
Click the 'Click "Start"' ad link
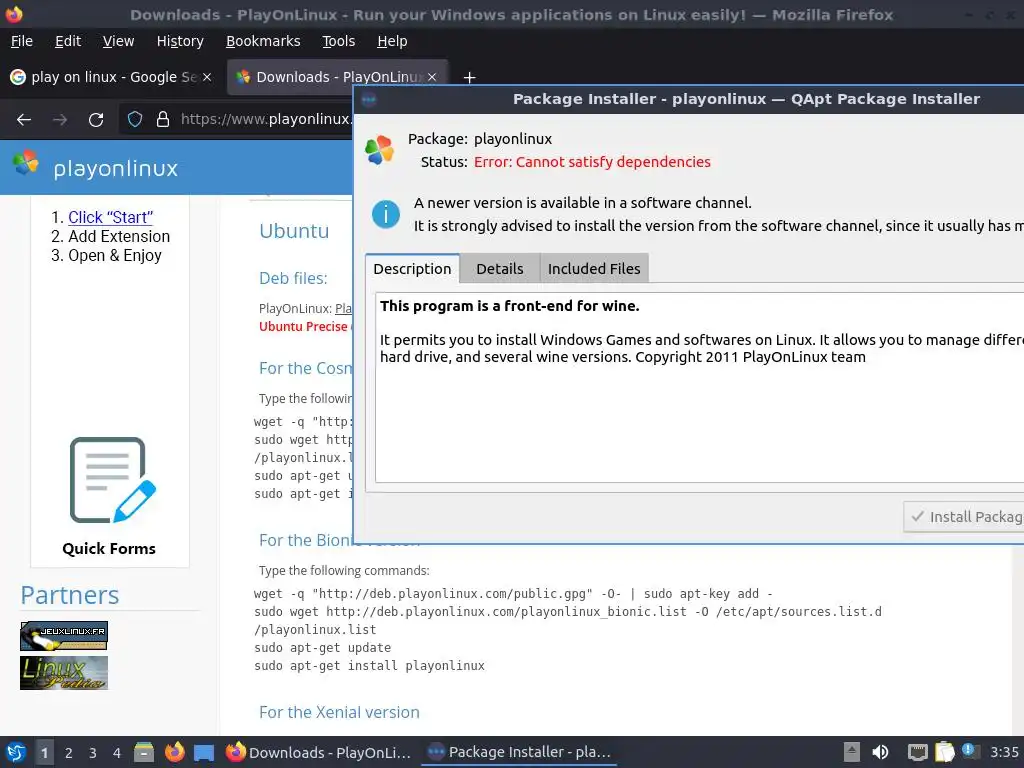pyautogui.click(x=110, y=217)
